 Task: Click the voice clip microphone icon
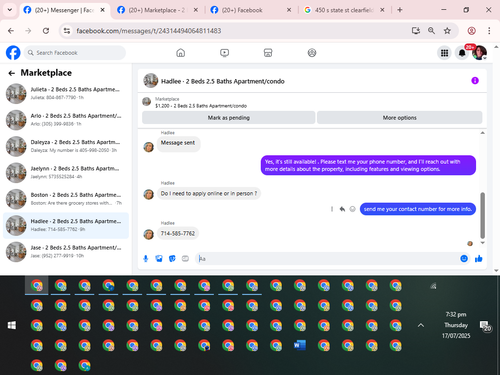146,259
